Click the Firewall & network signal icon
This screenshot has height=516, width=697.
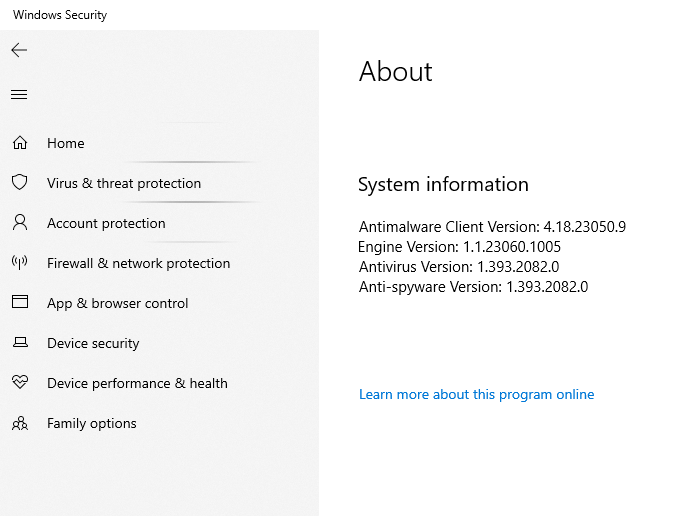19,263
